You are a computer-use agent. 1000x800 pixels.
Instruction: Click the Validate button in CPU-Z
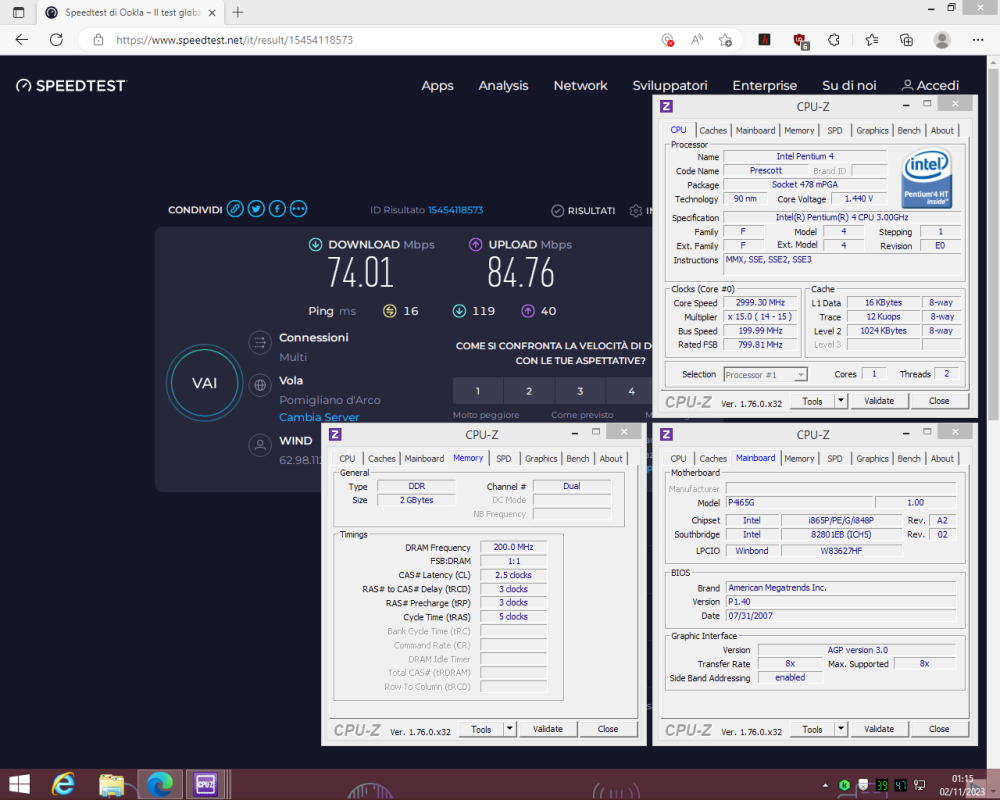click(x=880, y=400)
